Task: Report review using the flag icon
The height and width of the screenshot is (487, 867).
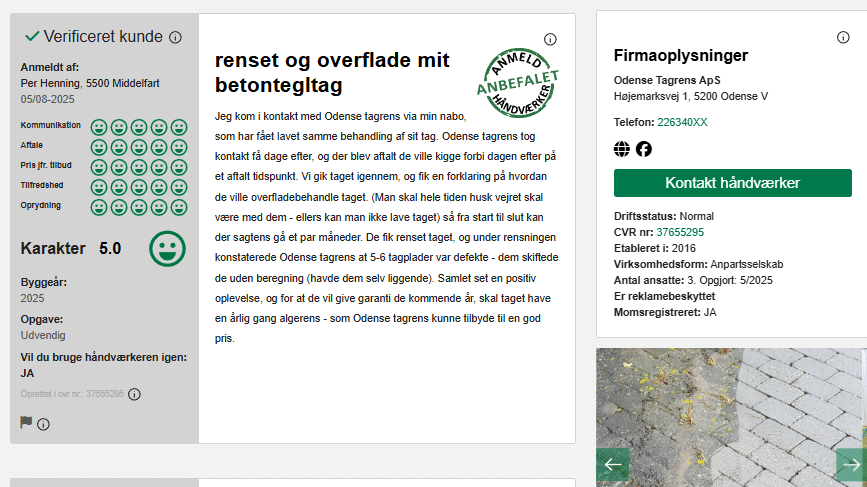Action: pyautogui.click(x=27, y=422)
